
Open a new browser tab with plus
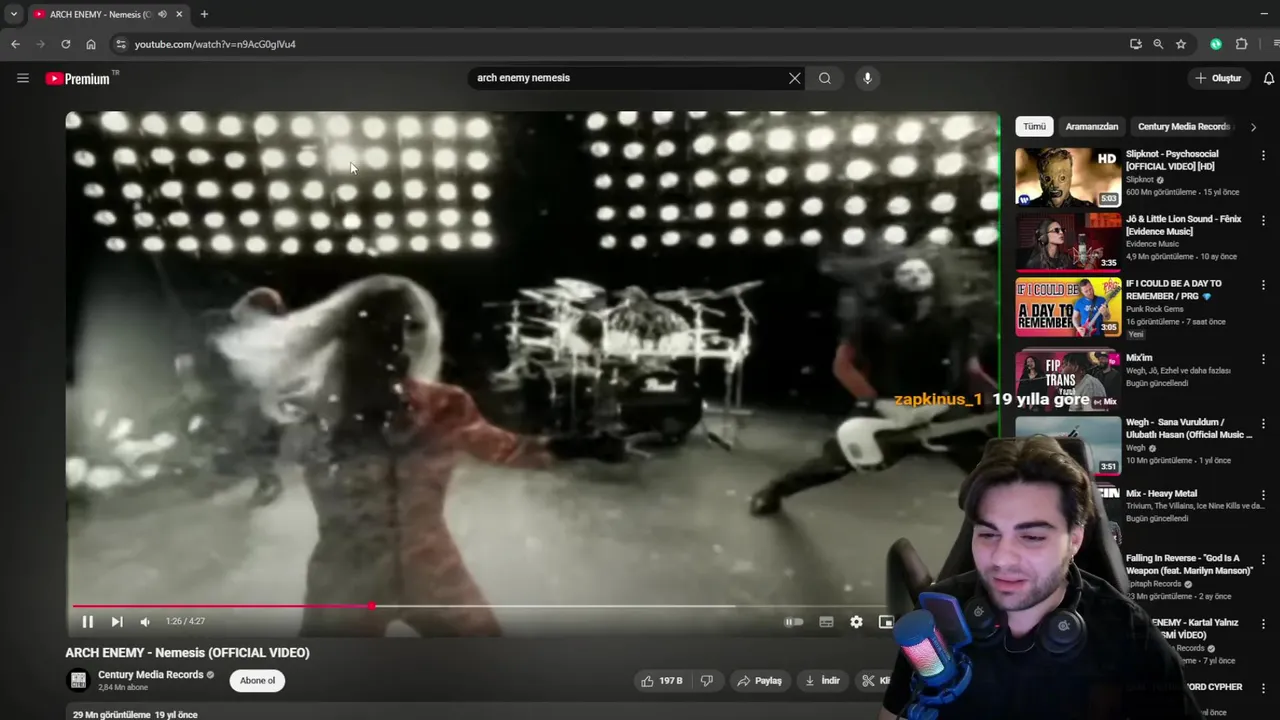pyautogui.click(x=204, y=14)
